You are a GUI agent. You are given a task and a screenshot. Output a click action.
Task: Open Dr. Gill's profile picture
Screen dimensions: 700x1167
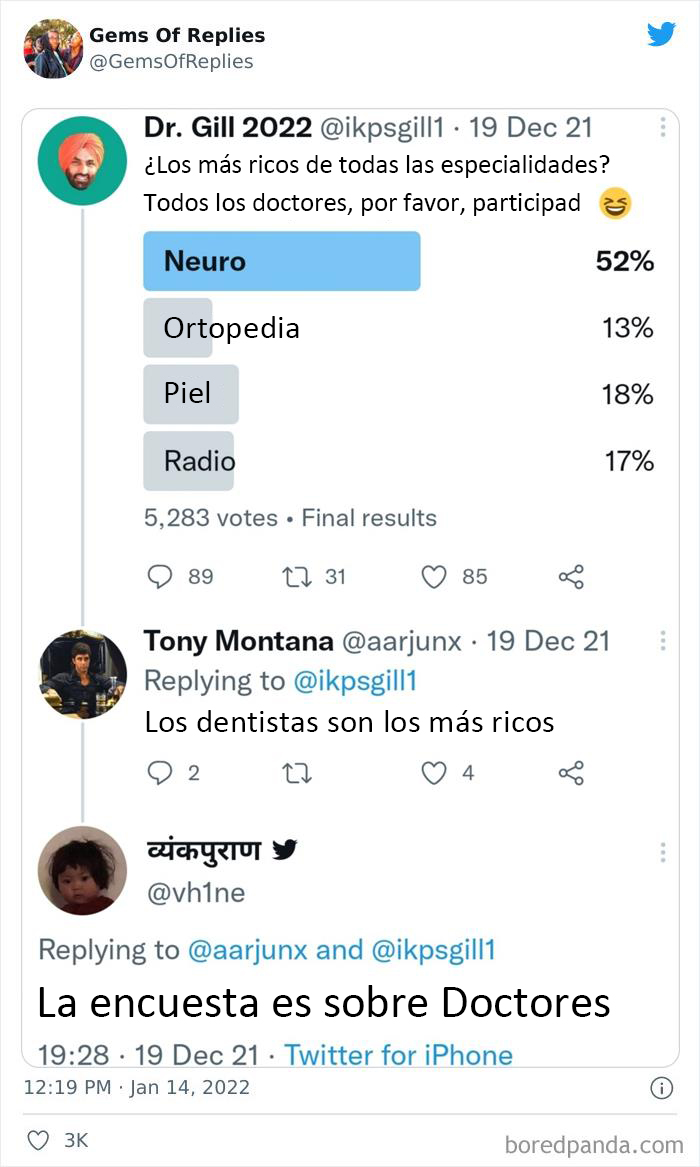point(82,161)
